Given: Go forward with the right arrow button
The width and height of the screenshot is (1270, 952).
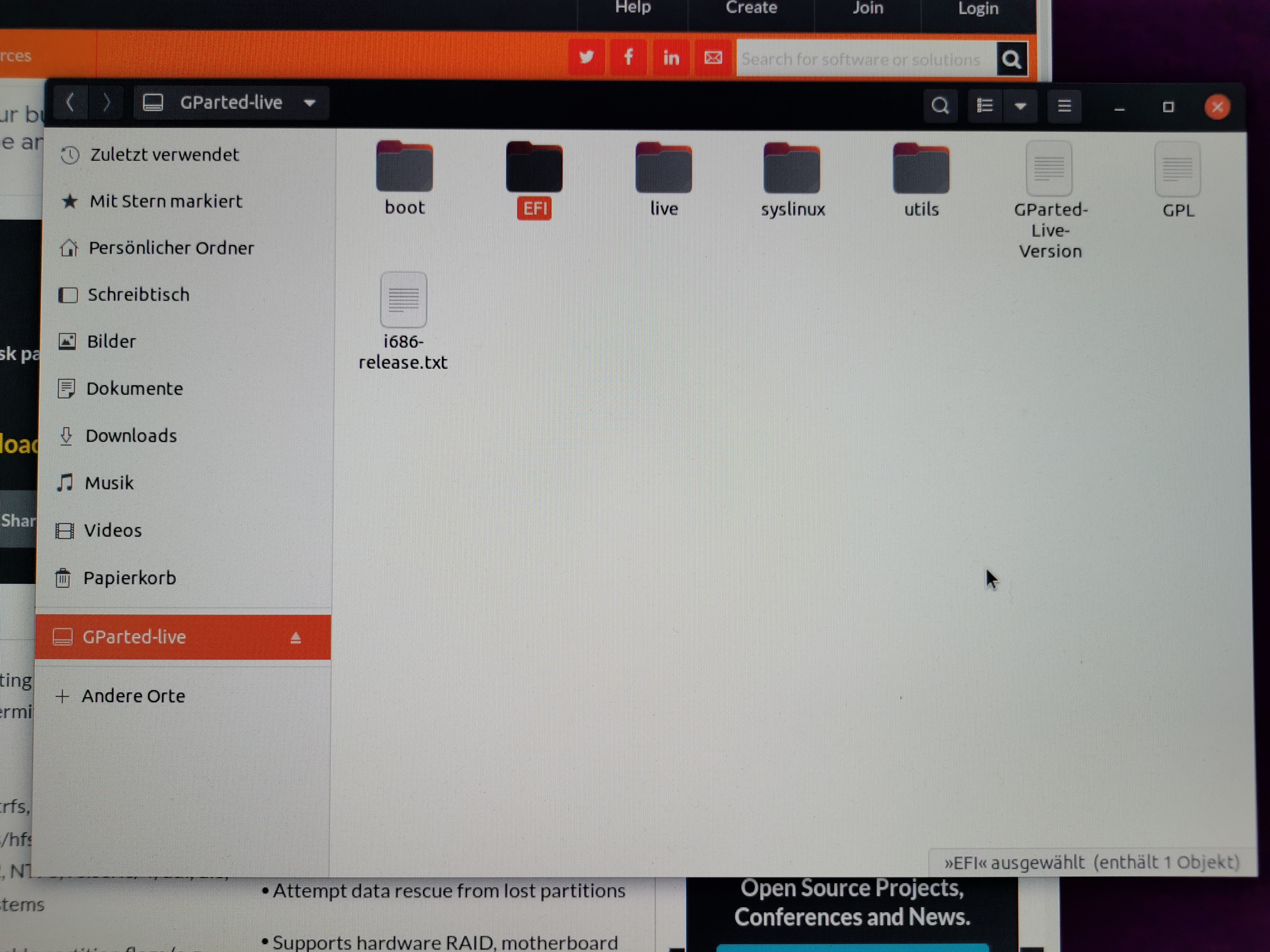Looking at the screenshot, I should [106, 103].
